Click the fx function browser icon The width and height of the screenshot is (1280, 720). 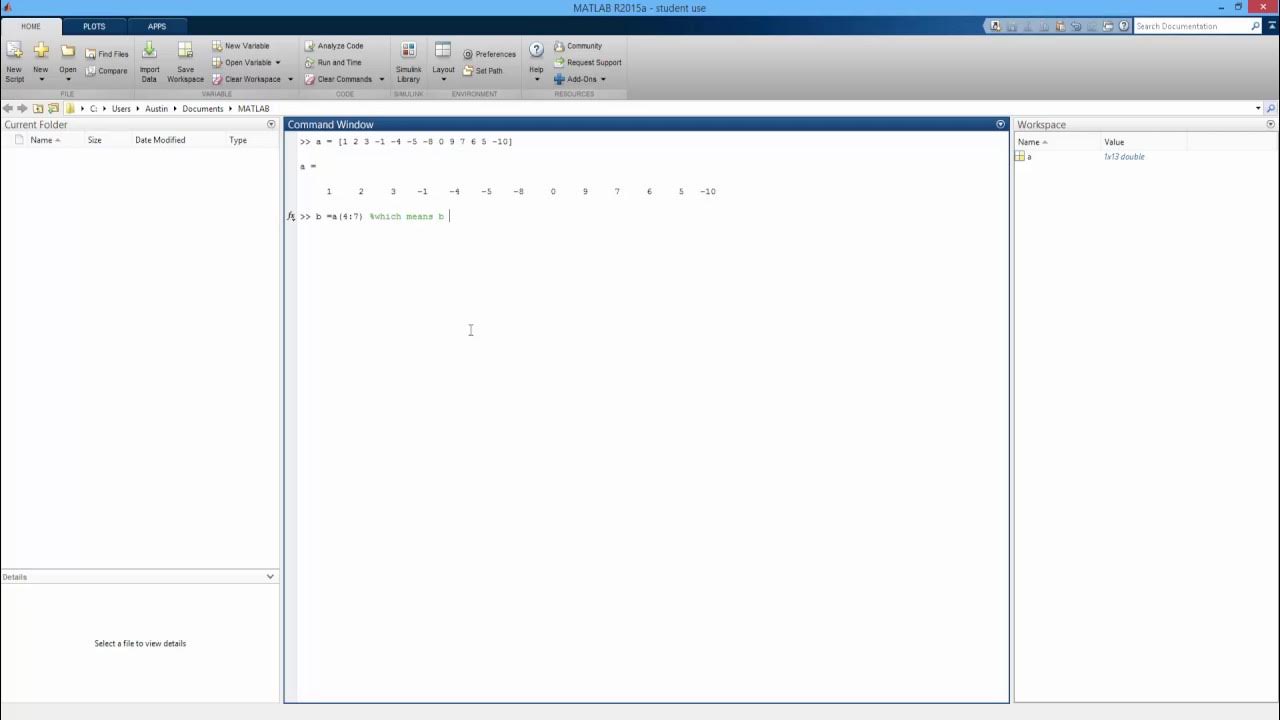click(291, 216)
